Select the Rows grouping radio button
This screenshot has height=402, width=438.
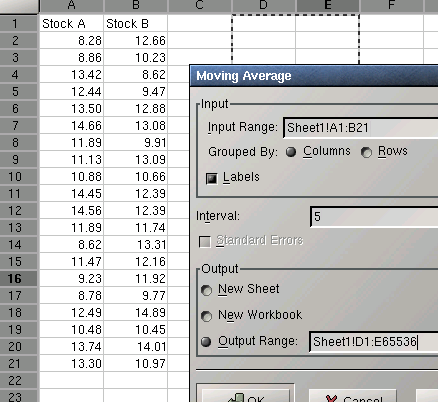pyautogui.click(x=366, y=152)
